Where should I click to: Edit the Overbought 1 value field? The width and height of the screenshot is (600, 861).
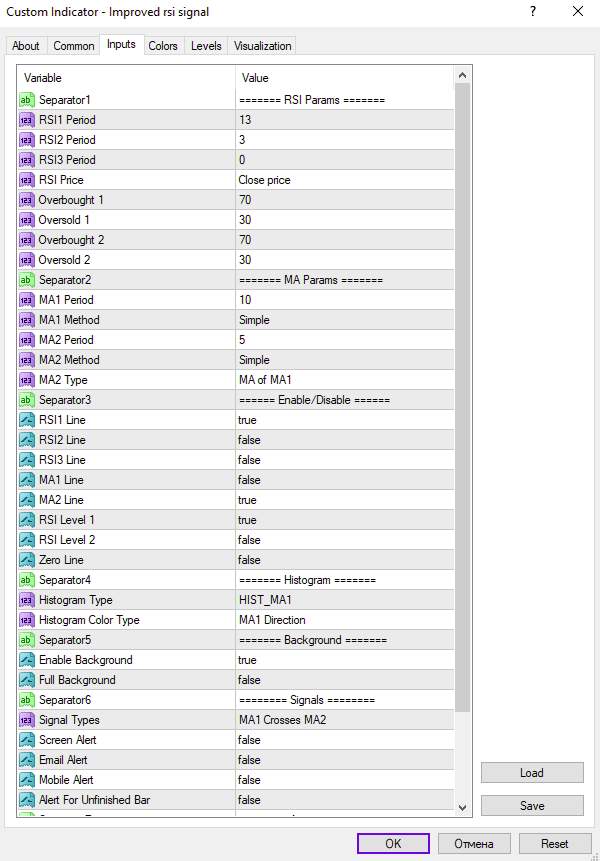pos(344,200)
